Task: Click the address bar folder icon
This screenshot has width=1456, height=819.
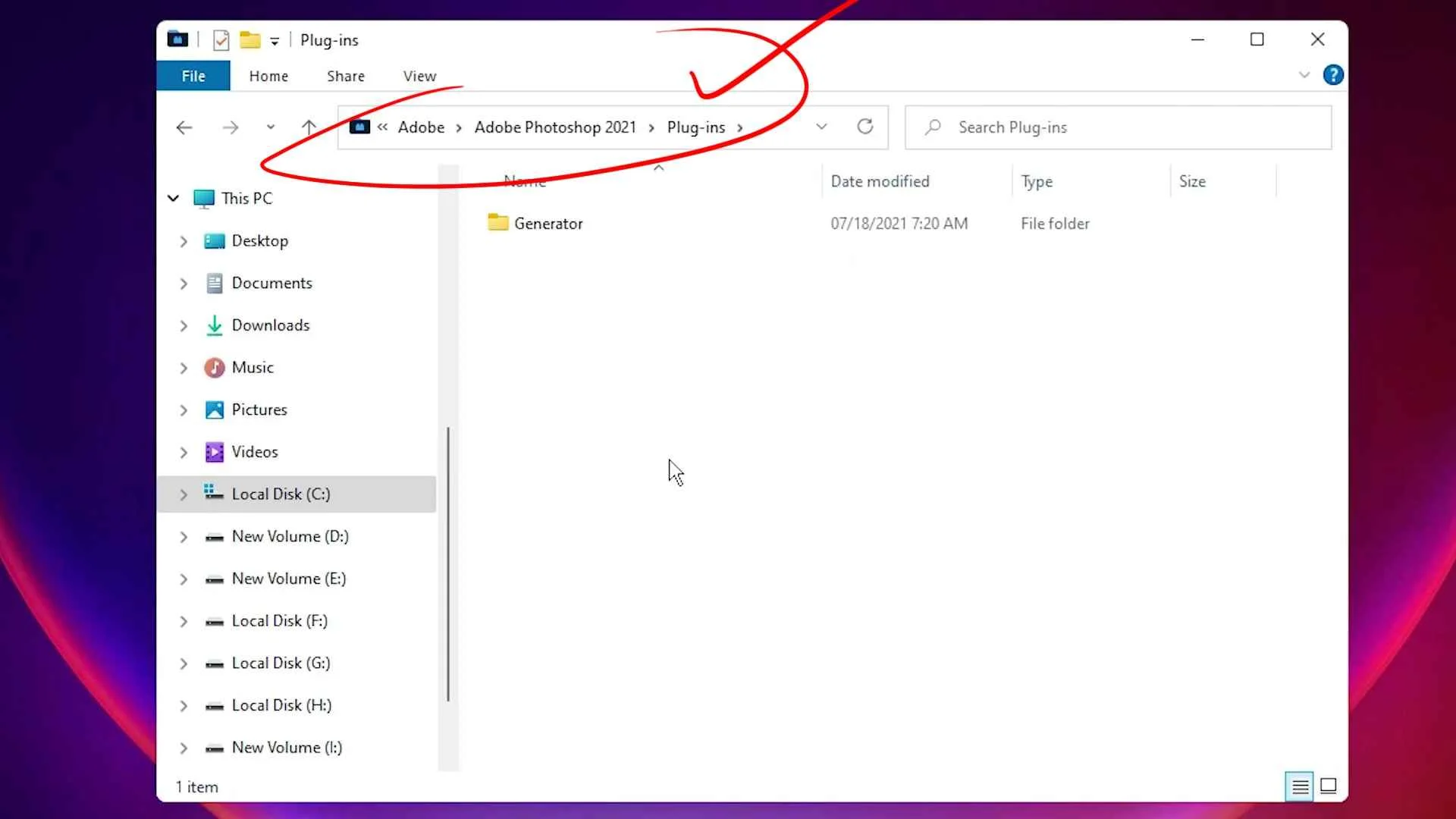Action: coord(359,127)
